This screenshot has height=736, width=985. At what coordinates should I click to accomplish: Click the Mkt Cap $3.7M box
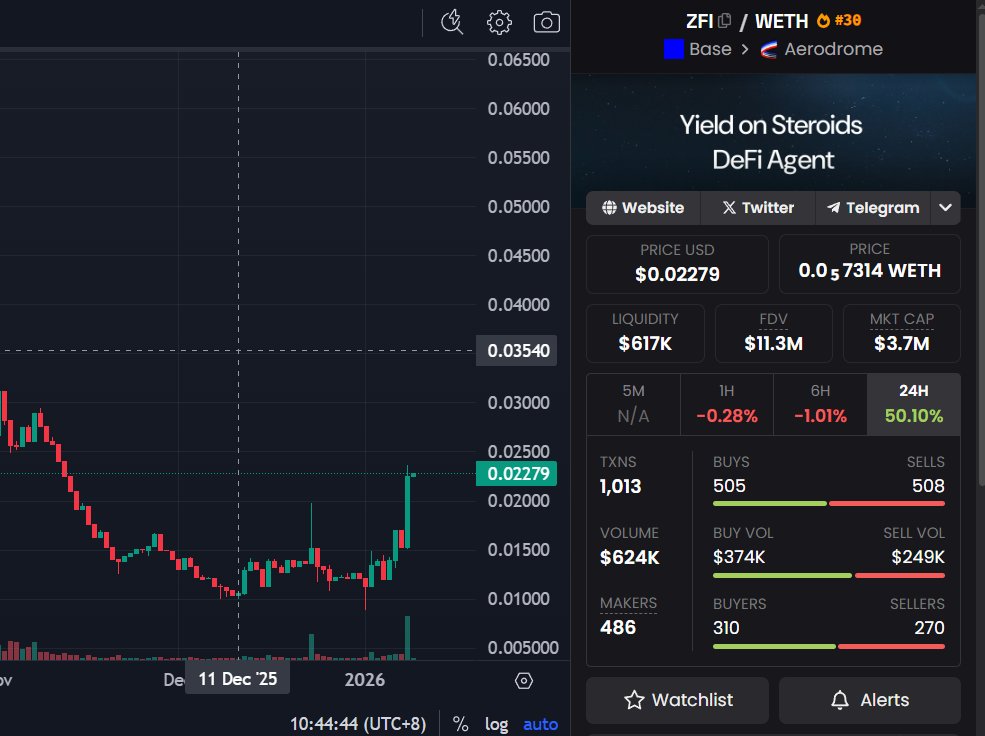[901, 333]
